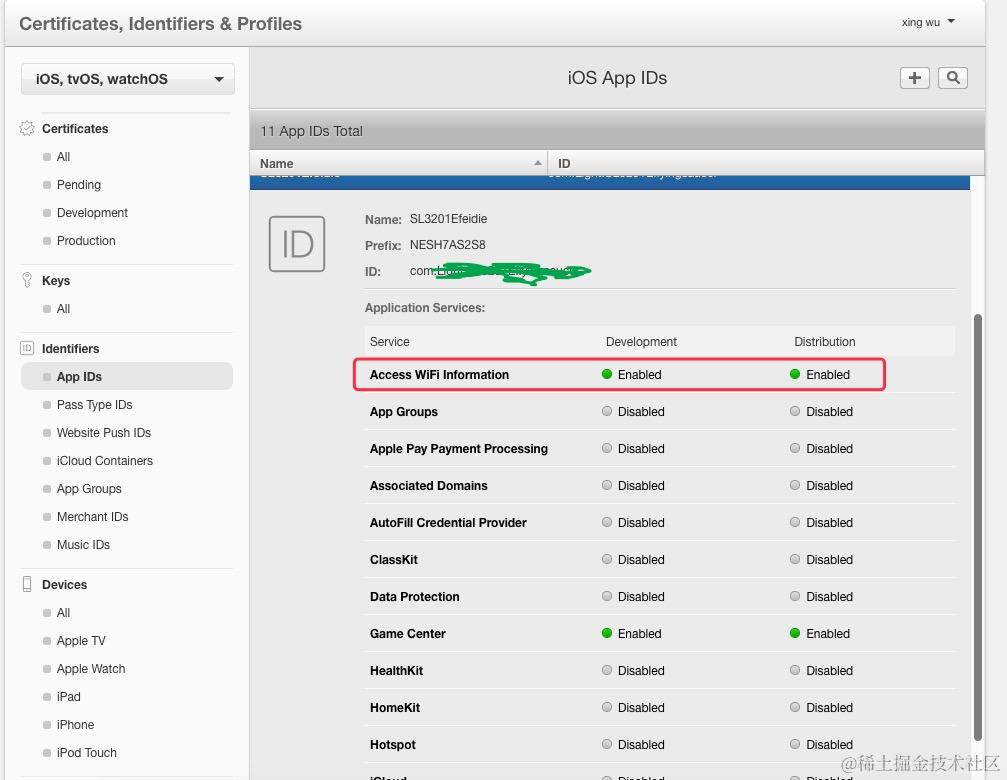The height and width of the screenshot is (780, 1007).
Task: Open Music IDs
Action: [83, 544]
